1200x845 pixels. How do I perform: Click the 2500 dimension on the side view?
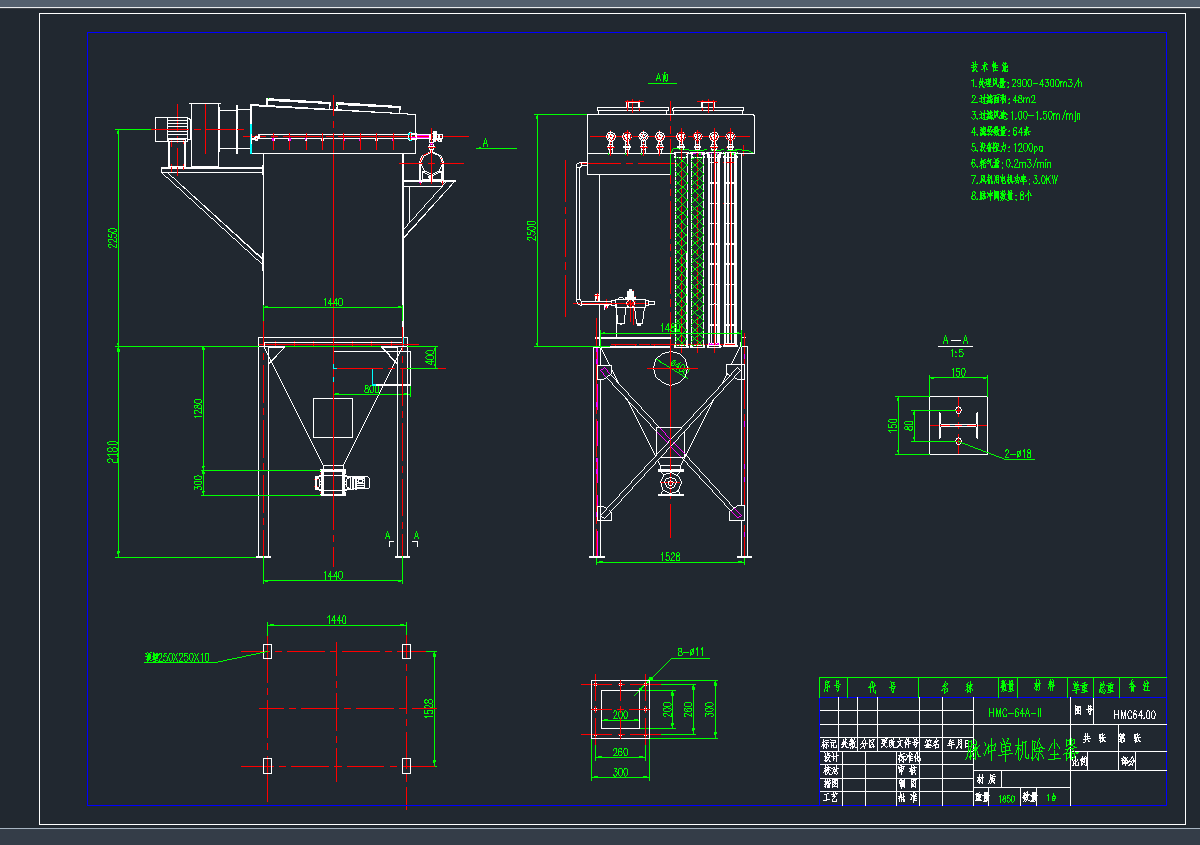tap(533, 230)
